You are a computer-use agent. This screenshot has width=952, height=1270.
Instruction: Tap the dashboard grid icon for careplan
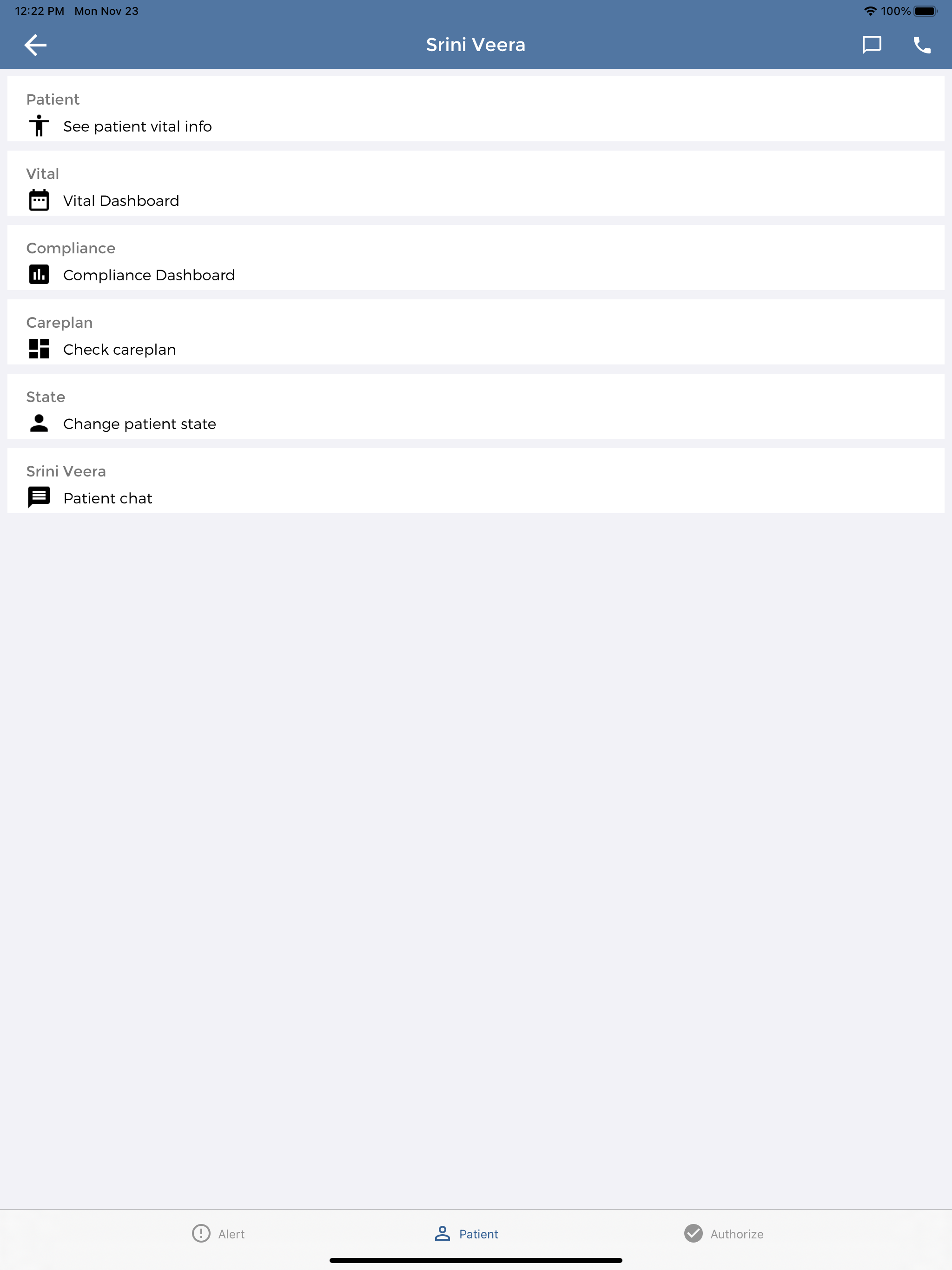pyautogui.click(x=39, y=349)
